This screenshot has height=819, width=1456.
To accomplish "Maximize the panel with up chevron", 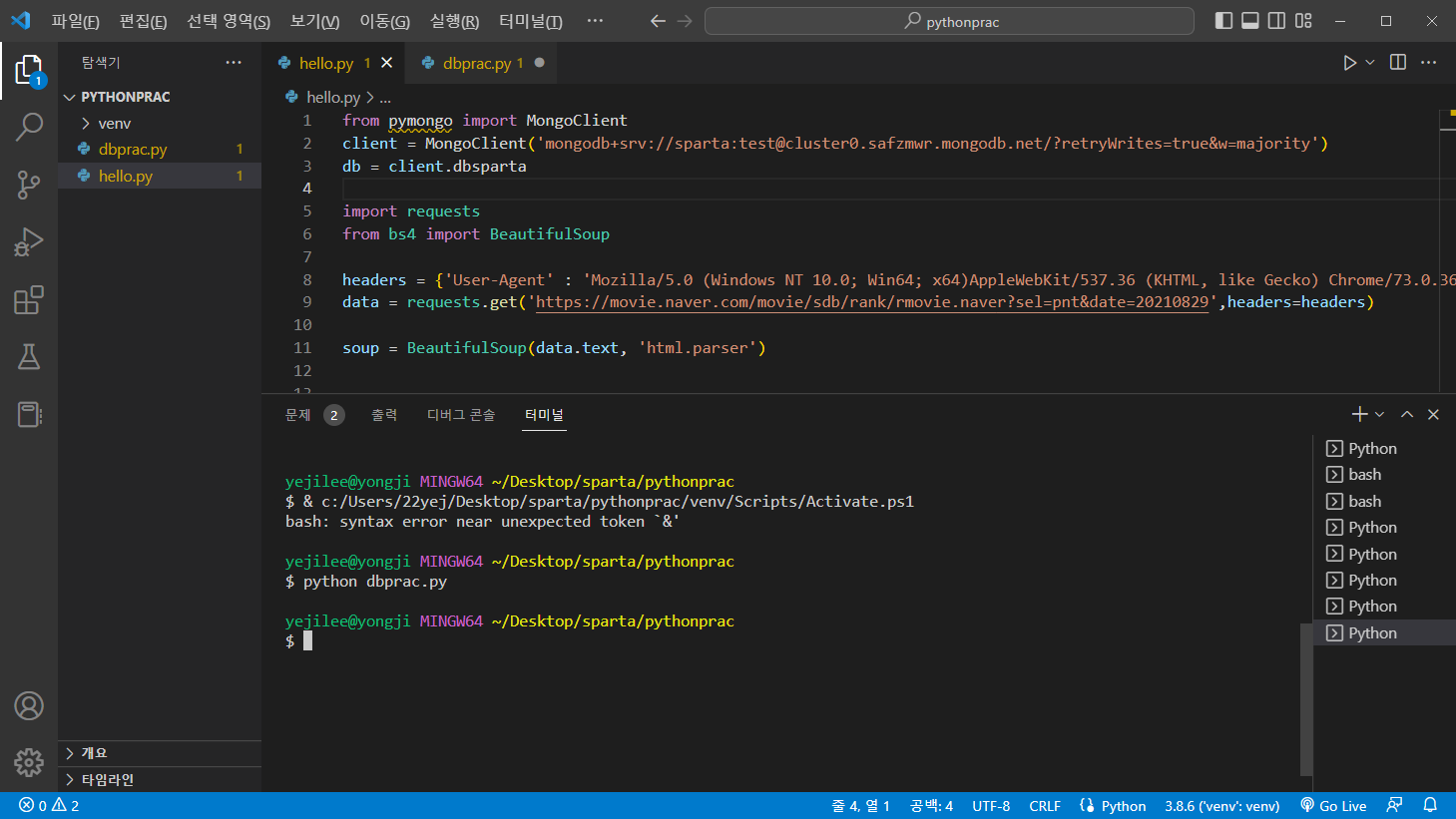I will click(1407, 414).
